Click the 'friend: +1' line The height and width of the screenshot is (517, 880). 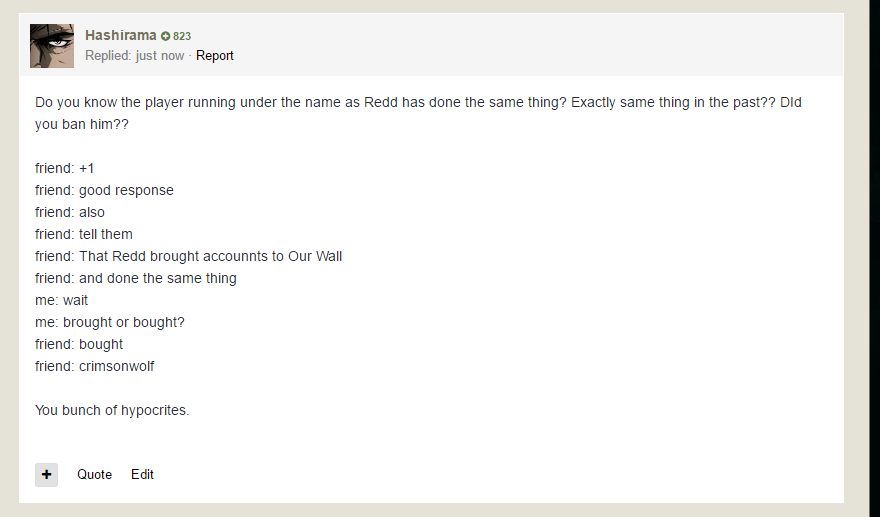point(64,168)
